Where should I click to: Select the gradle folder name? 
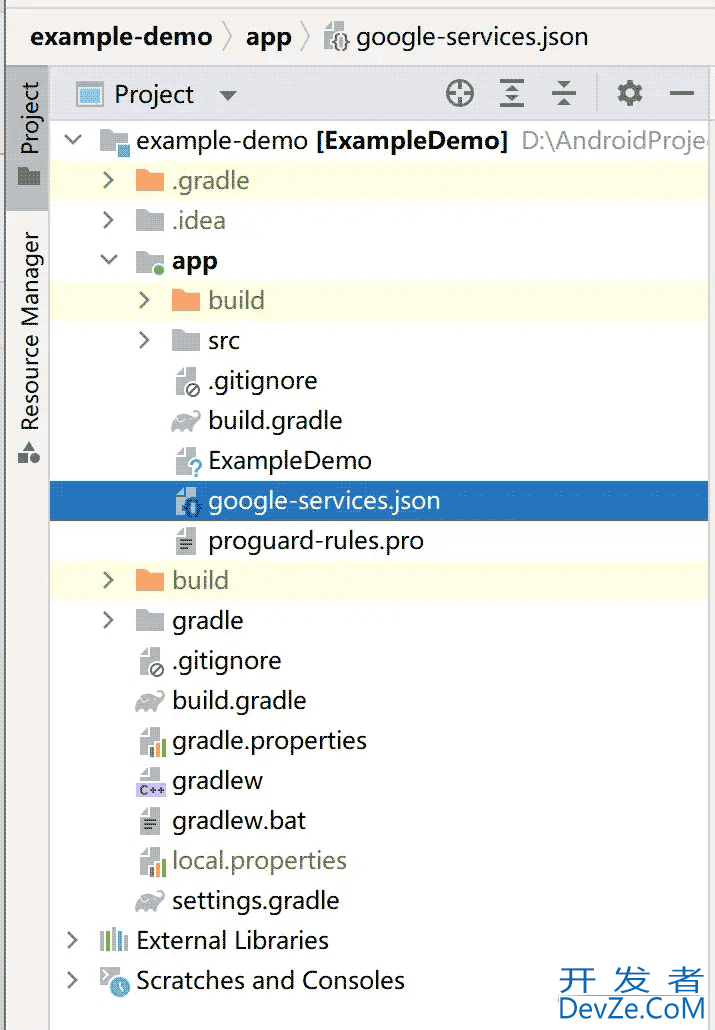click(x=208, y=621)
